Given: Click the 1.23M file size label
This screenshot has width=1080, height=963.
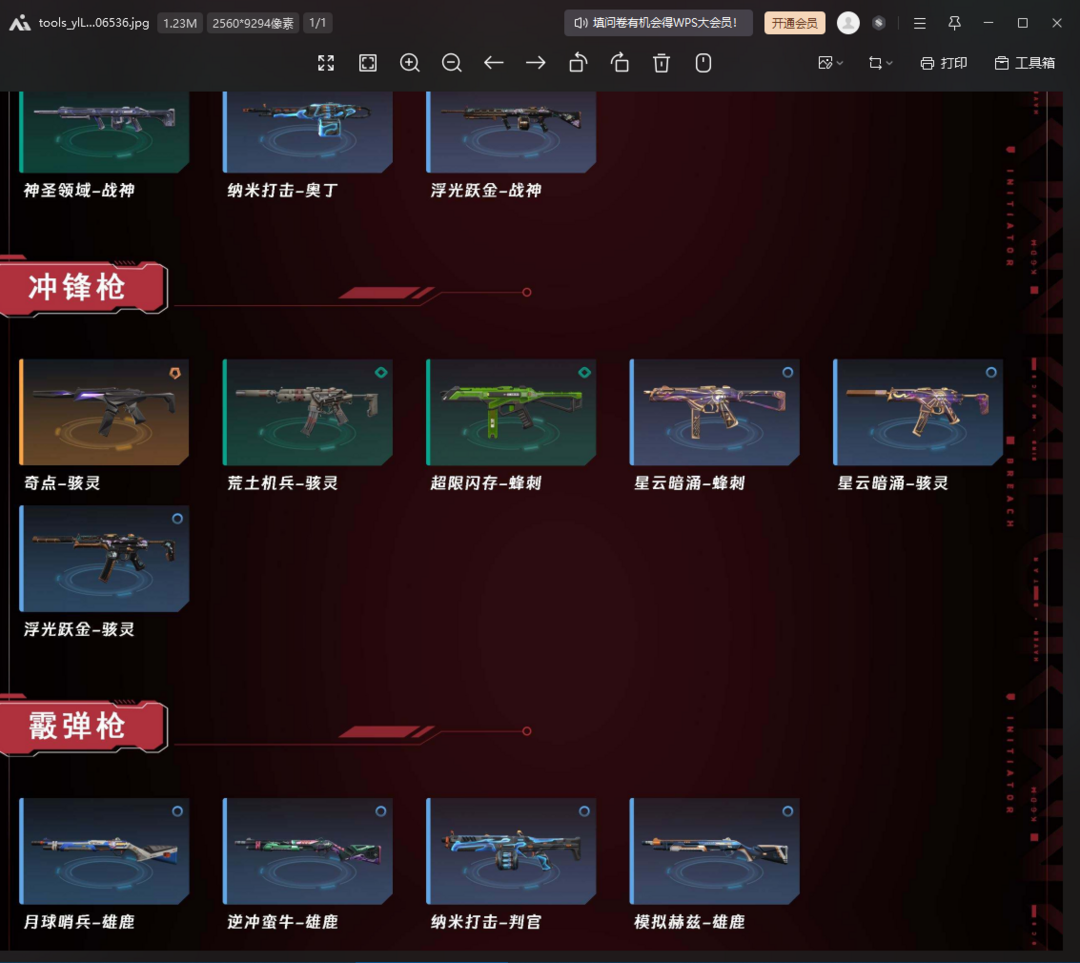Looking at the screenshot, I should point(180,23).
